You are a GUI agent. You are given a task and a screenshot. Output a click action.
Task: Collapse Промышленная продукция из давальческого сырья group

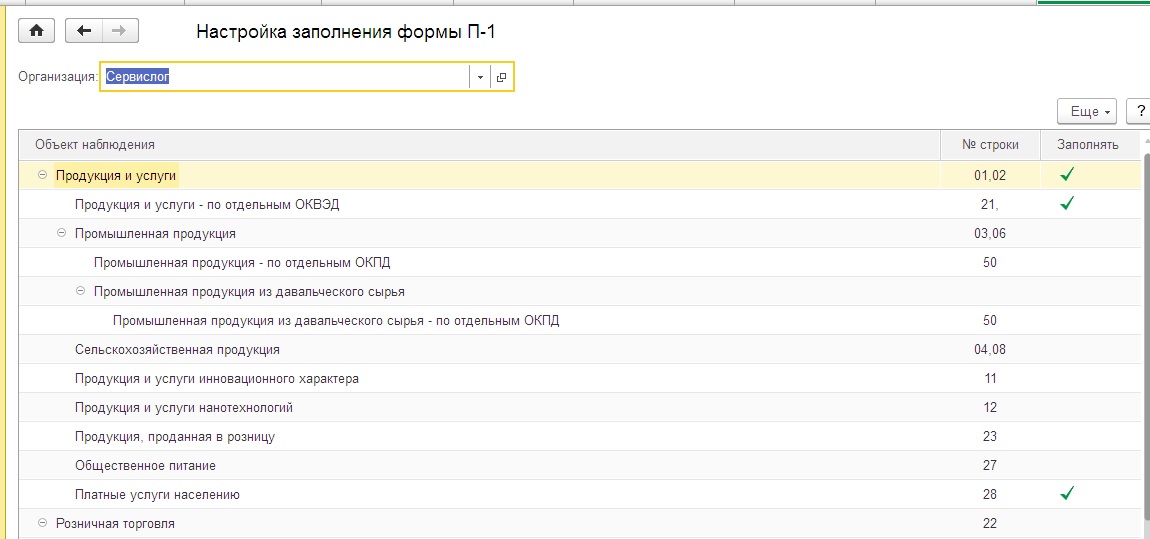pyautogui.click(x=81, y=291)
